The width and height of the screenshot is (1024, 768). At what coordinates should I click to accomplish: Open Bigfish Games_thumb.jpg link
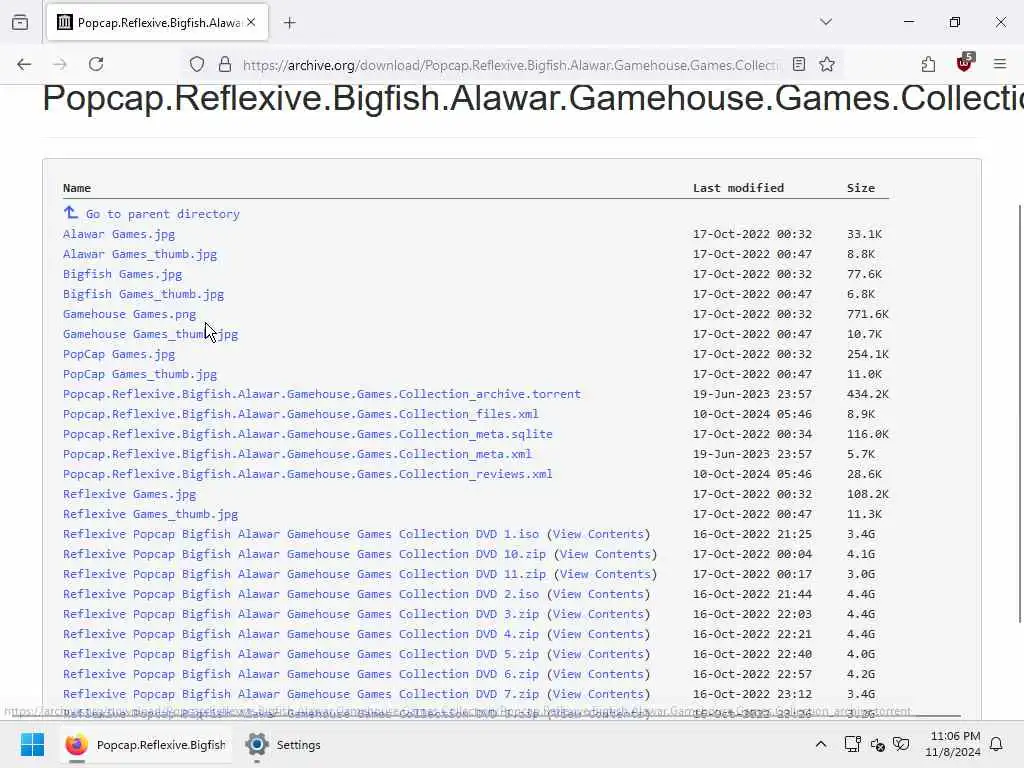coord(143,294)
